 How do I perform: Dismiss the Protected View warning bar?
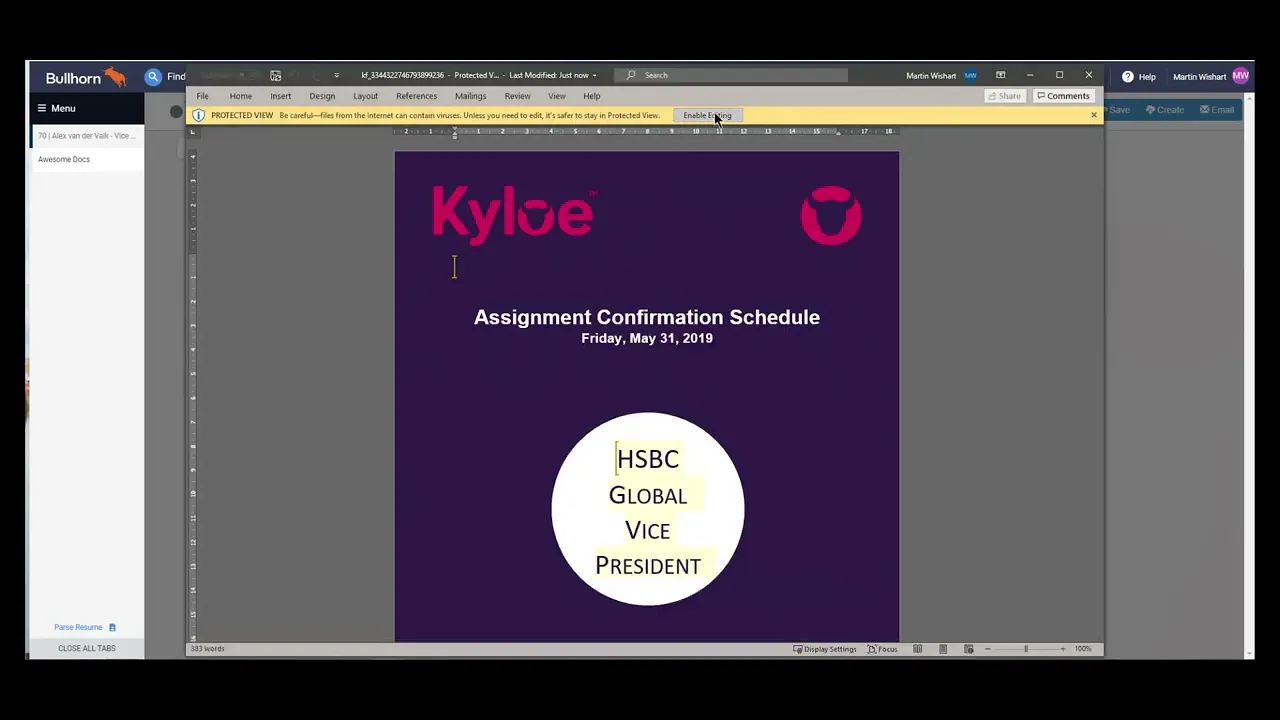pyautogui.click(x=1093, y=115)
